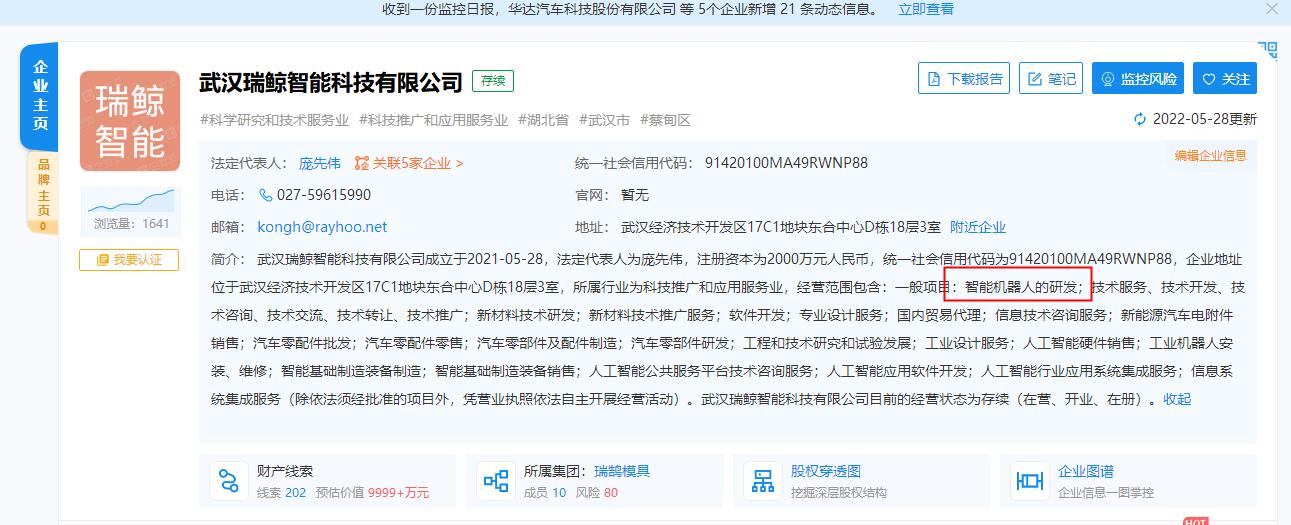Expand 关联5家企业 link

409,163
